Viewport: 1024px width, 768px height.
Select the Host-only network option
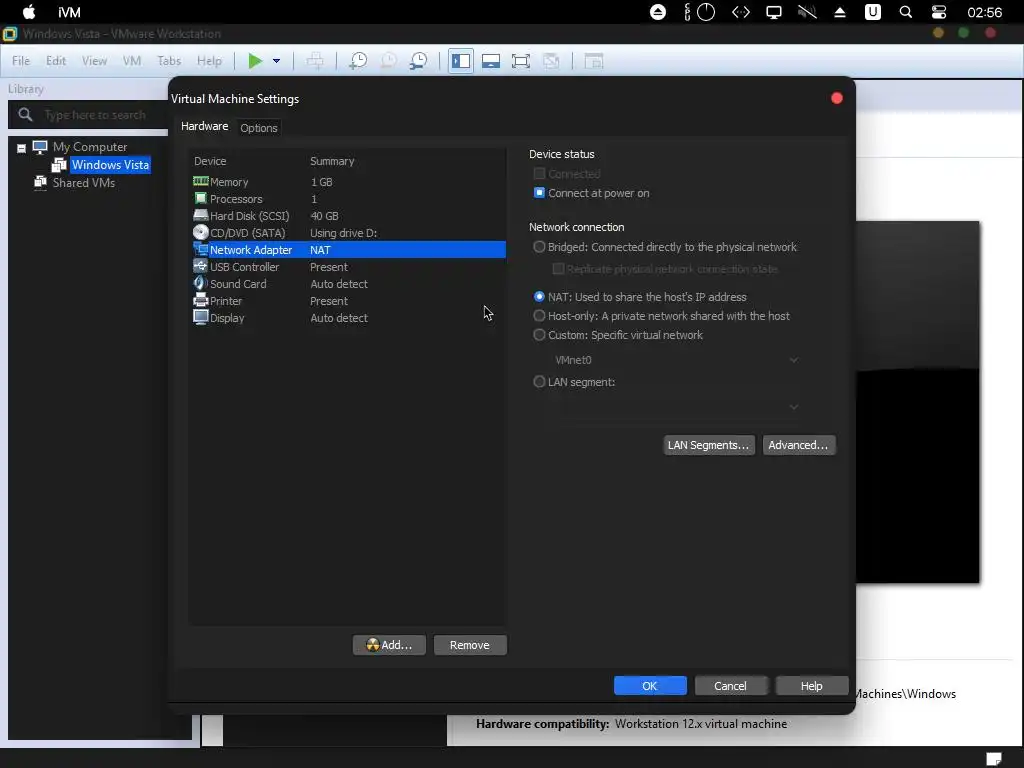click(x=539, y=315)
